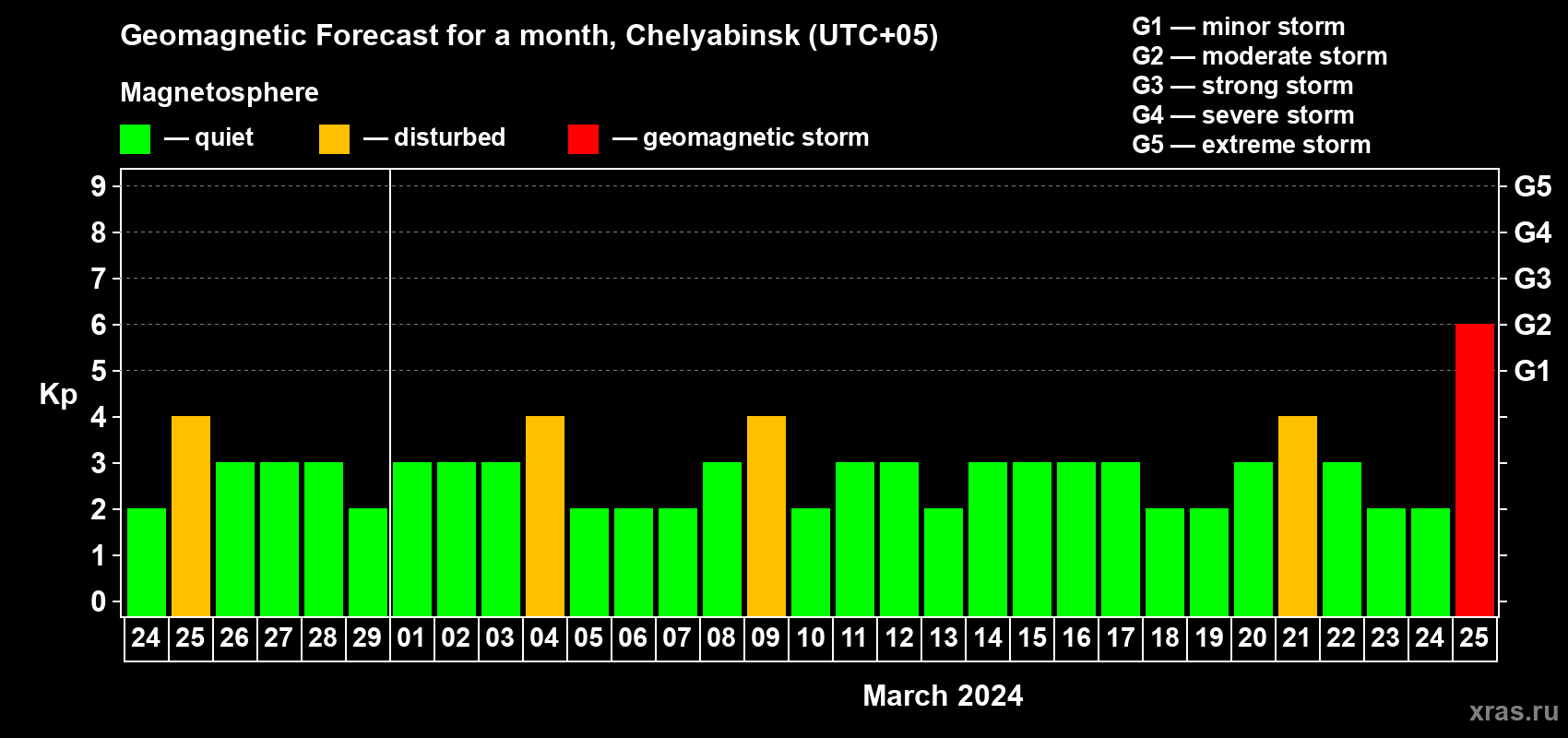Click the red geomagnetic storm legend swatch
This screenshot has height=738, width=1568.
[583, 139]
